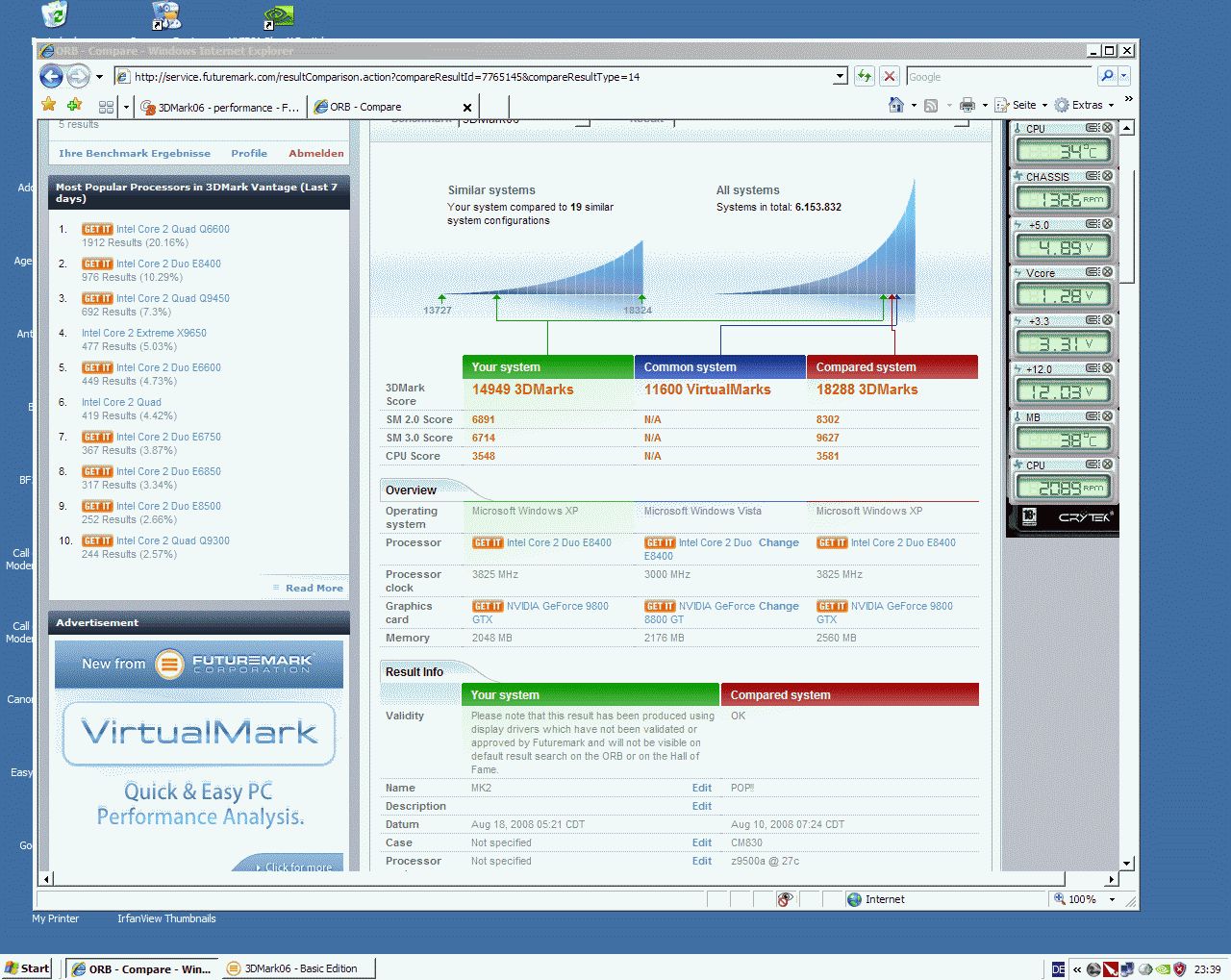
Task: Print the page with the printer icon
Action: [x=967, y=106]
